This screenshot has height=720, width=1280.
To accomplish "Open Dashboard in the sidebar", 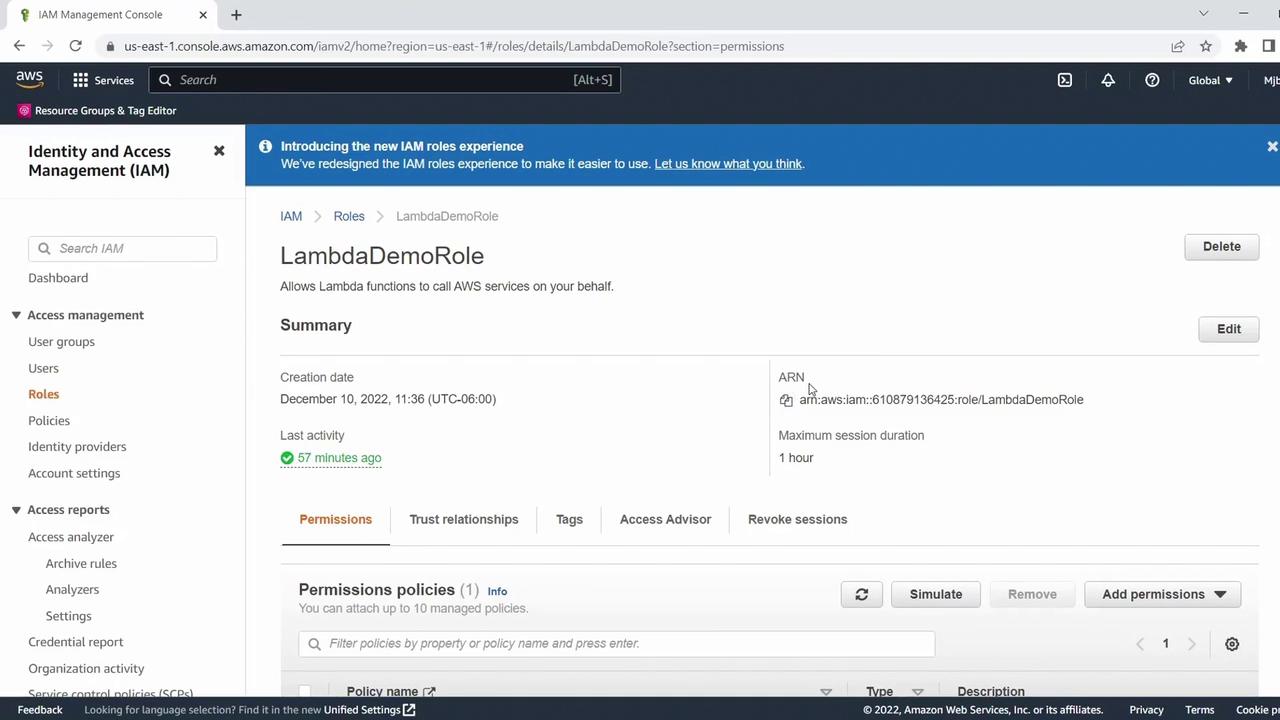I will (58, 278).
